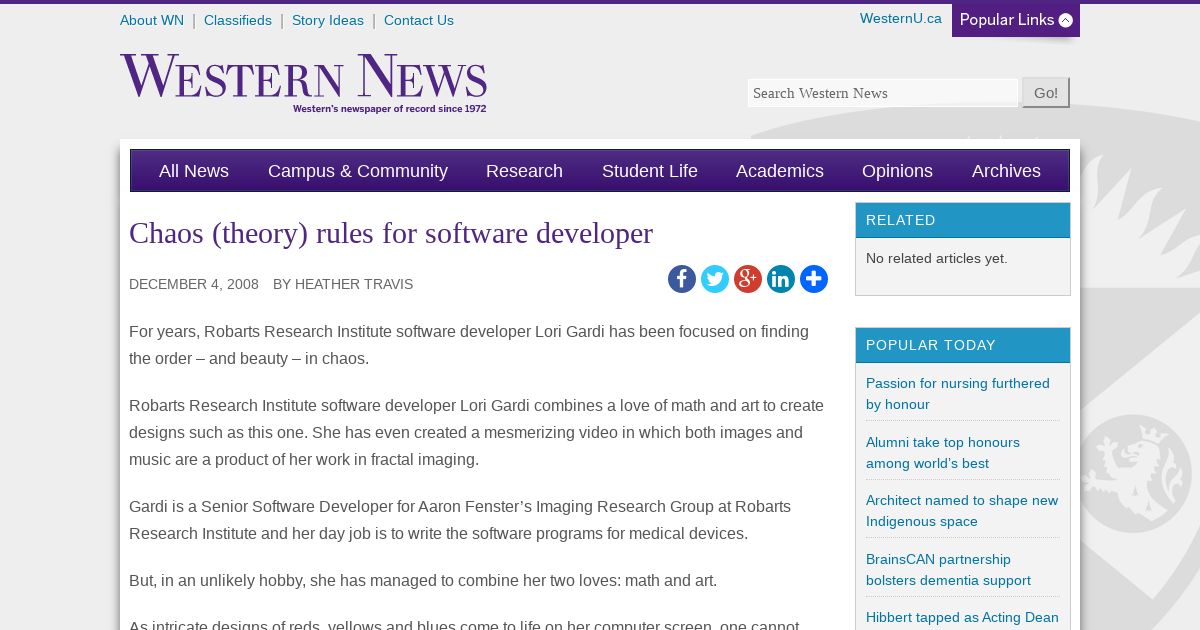Open Hibbert tapped as Acting Dean
The height and width of the screenshot is (630, 1200).
(x=962, y=618)
